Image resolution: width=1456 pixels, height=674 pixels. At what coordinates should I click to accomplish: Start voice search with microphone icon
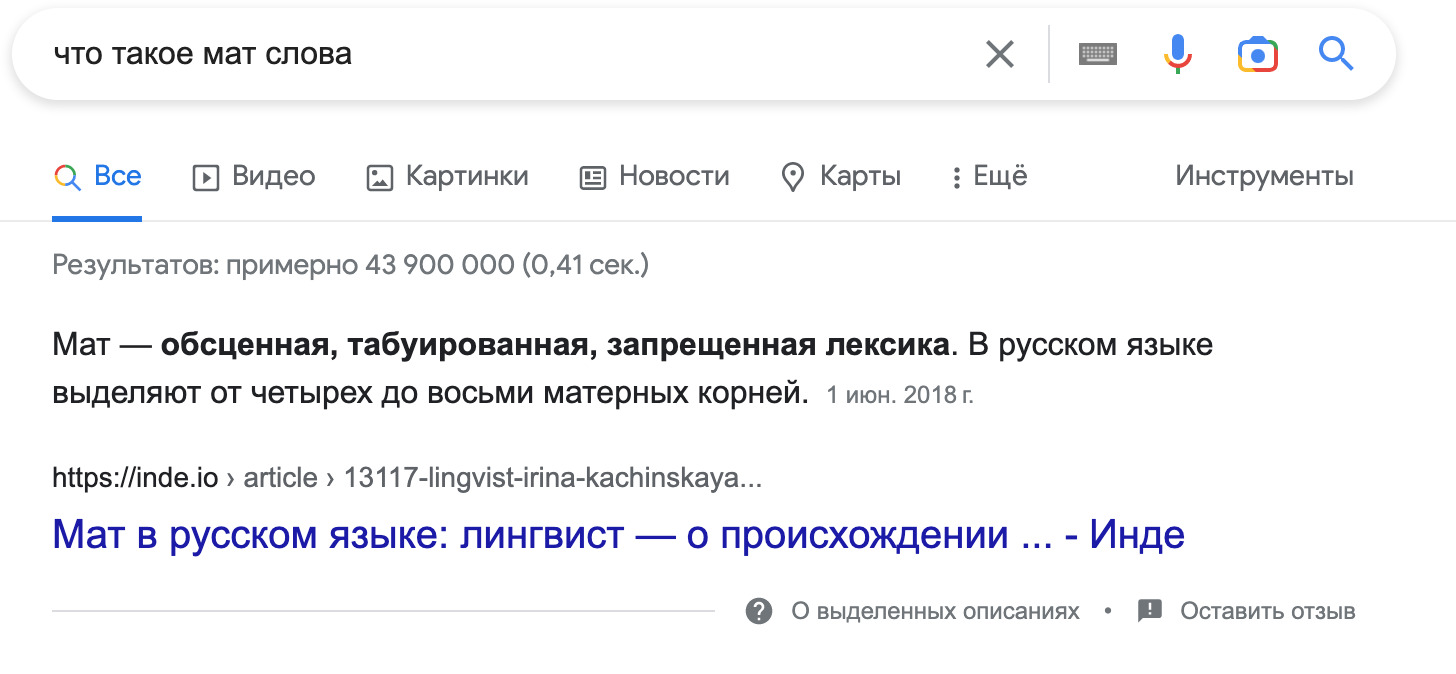(1178, 54)
